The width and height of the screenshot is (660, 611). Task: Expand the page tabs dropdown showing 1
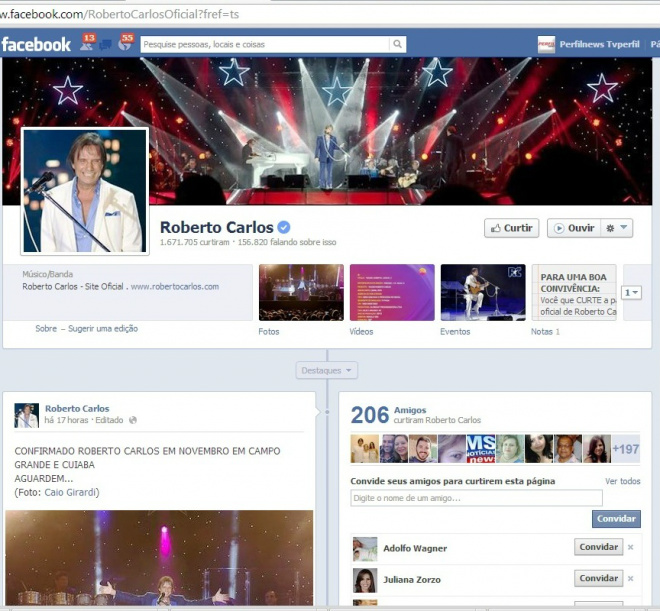tap(631, 292)
